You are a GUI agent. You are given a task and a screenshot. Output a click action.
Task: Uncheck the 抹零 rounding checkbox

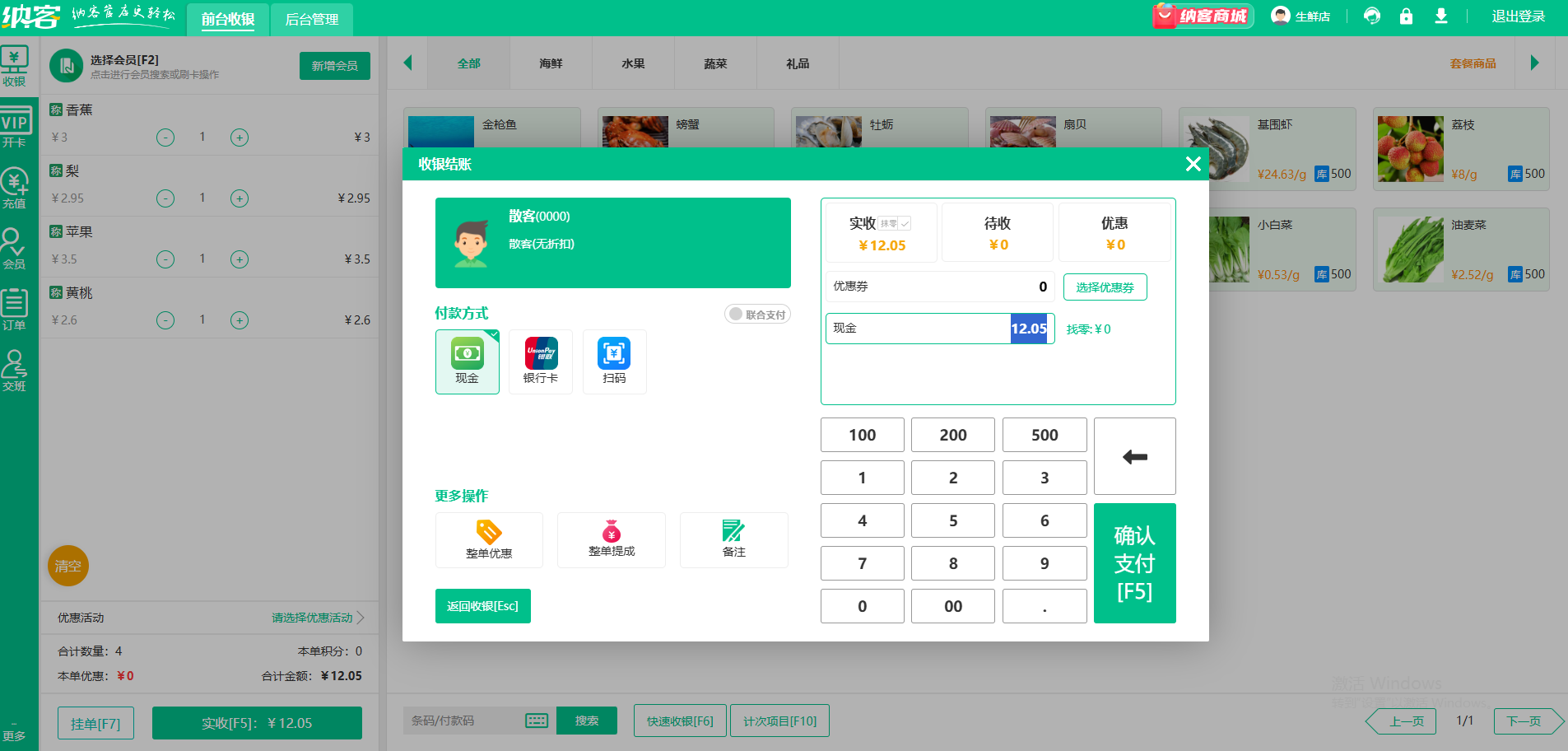[903, 223]
